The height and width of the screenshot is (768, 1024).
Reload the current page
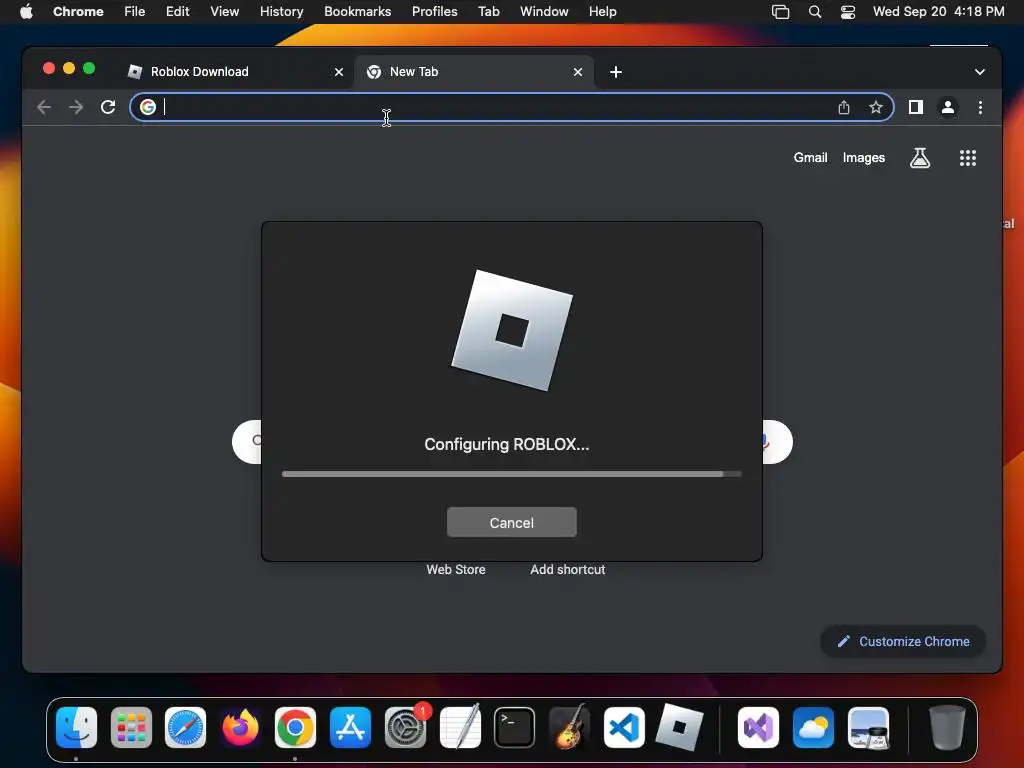pyautogui.click(x=108, y=107)
